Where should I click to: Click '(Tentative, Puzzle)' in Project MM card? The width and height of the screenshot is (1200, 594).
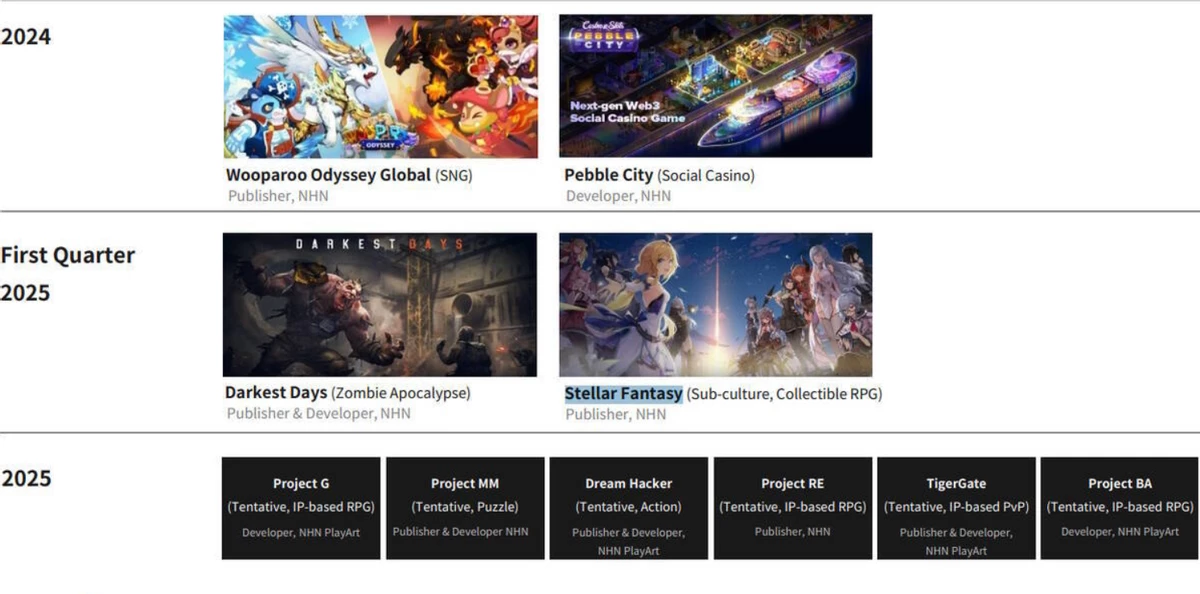point(465,507)
